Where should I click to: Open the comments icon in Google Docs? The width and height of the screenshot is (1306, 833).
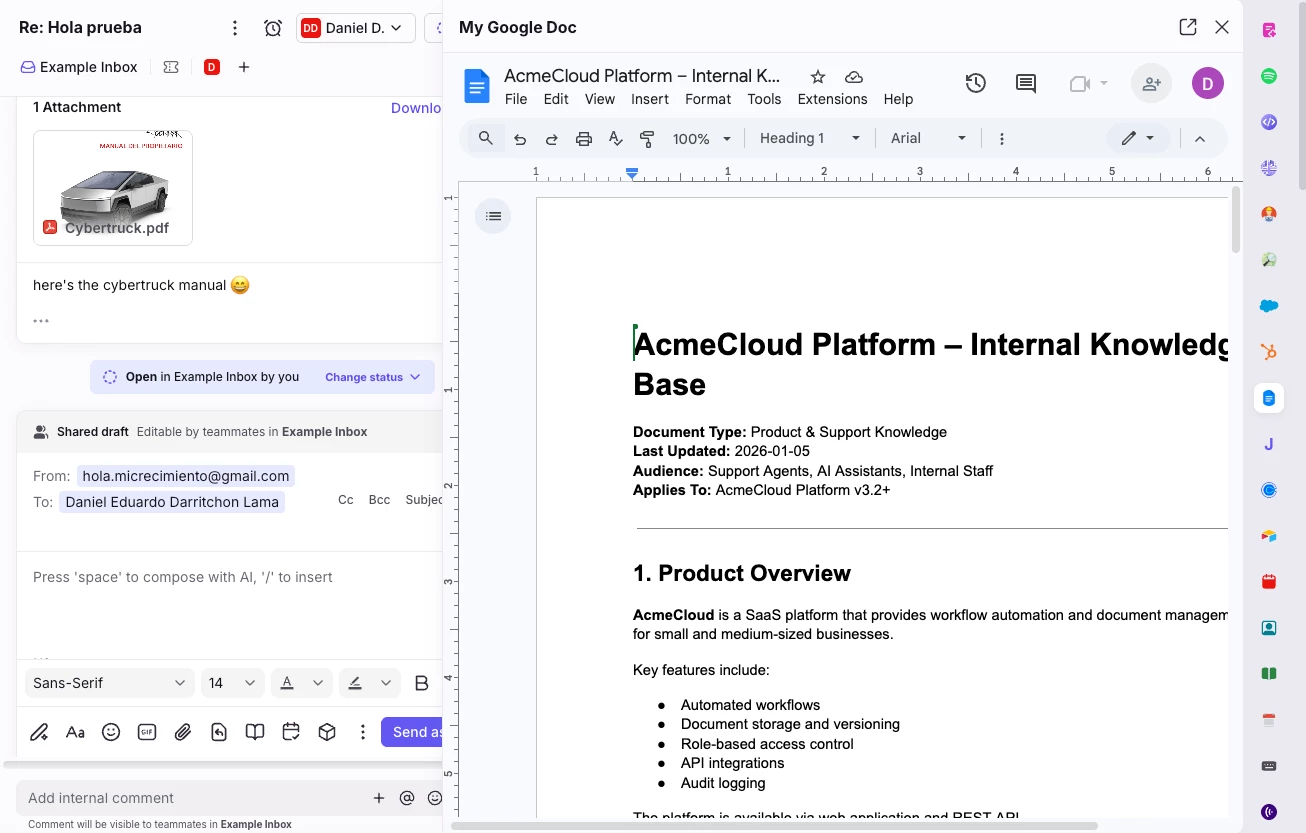pos(1026,84)
